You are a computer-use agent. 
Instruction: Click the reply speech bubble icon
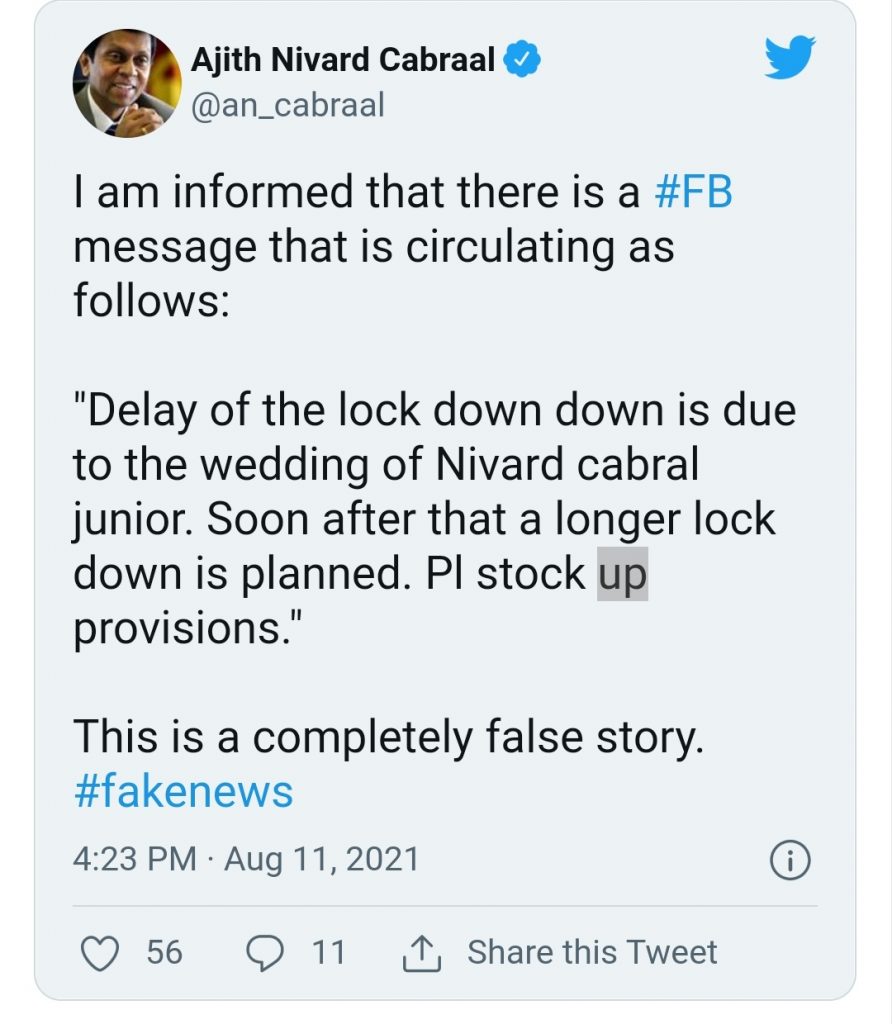264,953
